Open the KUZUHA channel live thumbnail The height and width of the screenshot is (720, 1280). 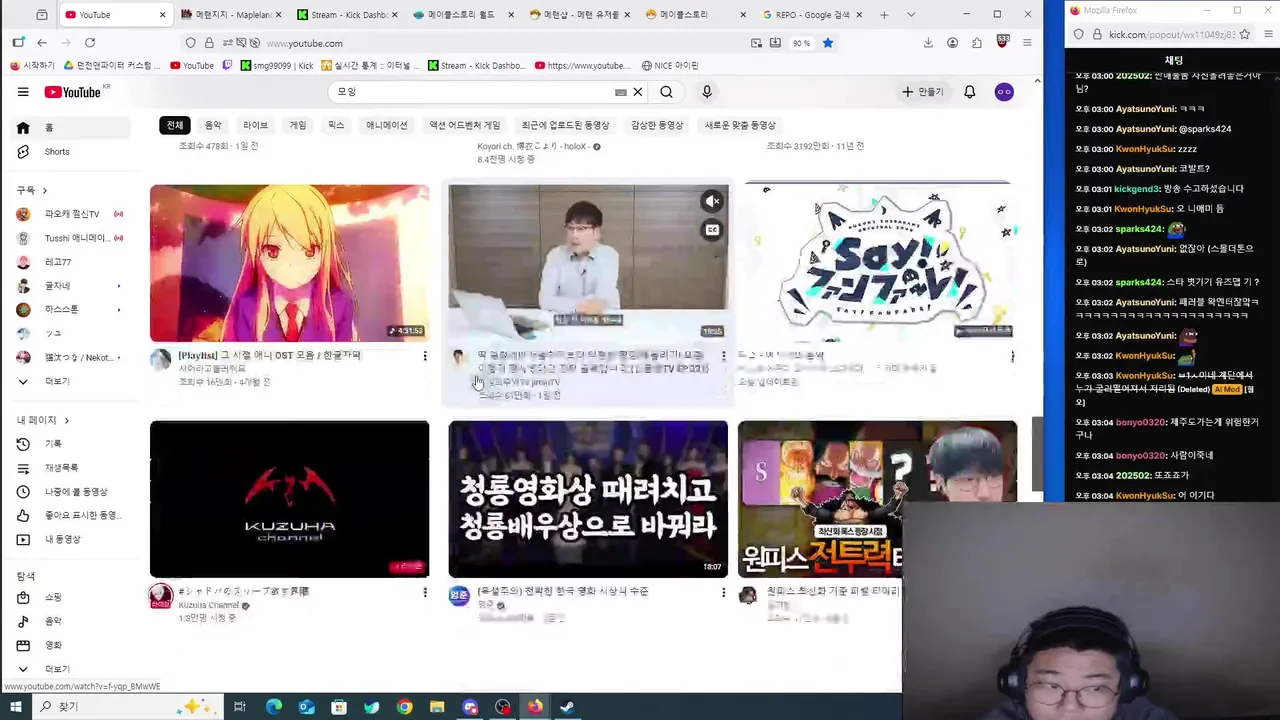(x=290, y=499)
